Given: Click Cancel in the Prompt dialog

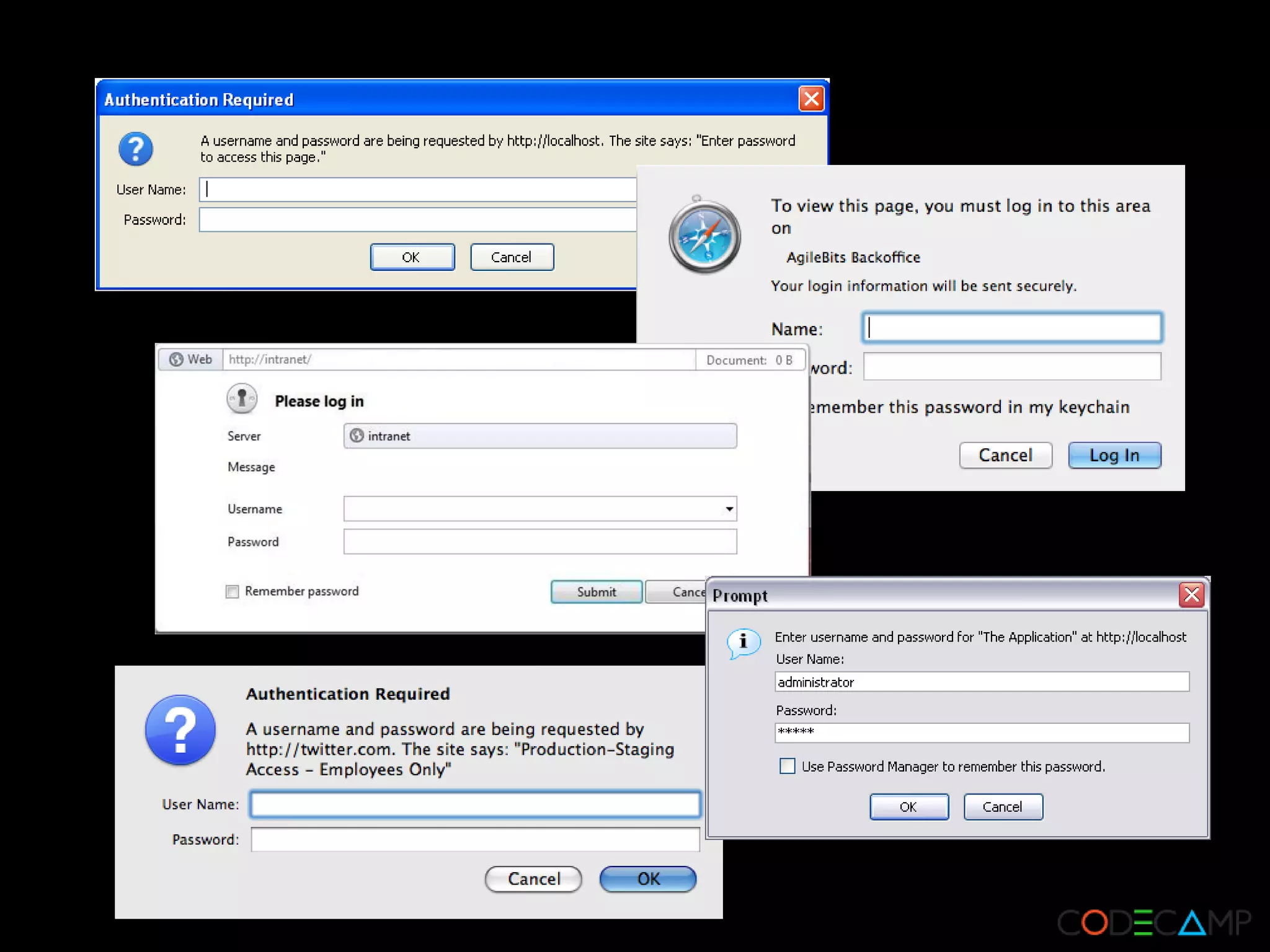Looking at the screenshot, I should [x=1003, y=807].
